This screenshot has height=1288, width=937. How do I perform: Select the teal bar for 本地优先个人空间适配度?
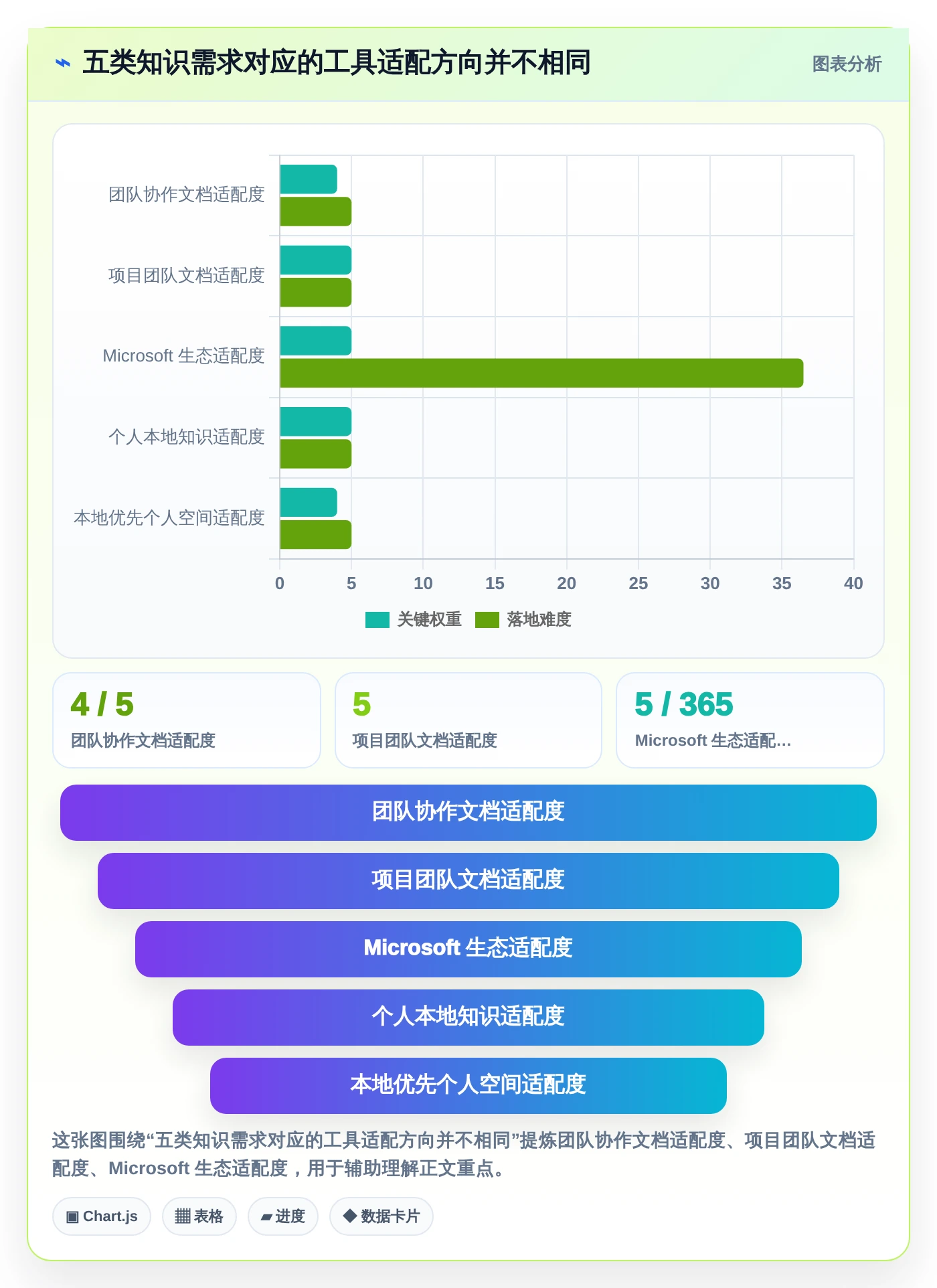(x=309, y=502)
